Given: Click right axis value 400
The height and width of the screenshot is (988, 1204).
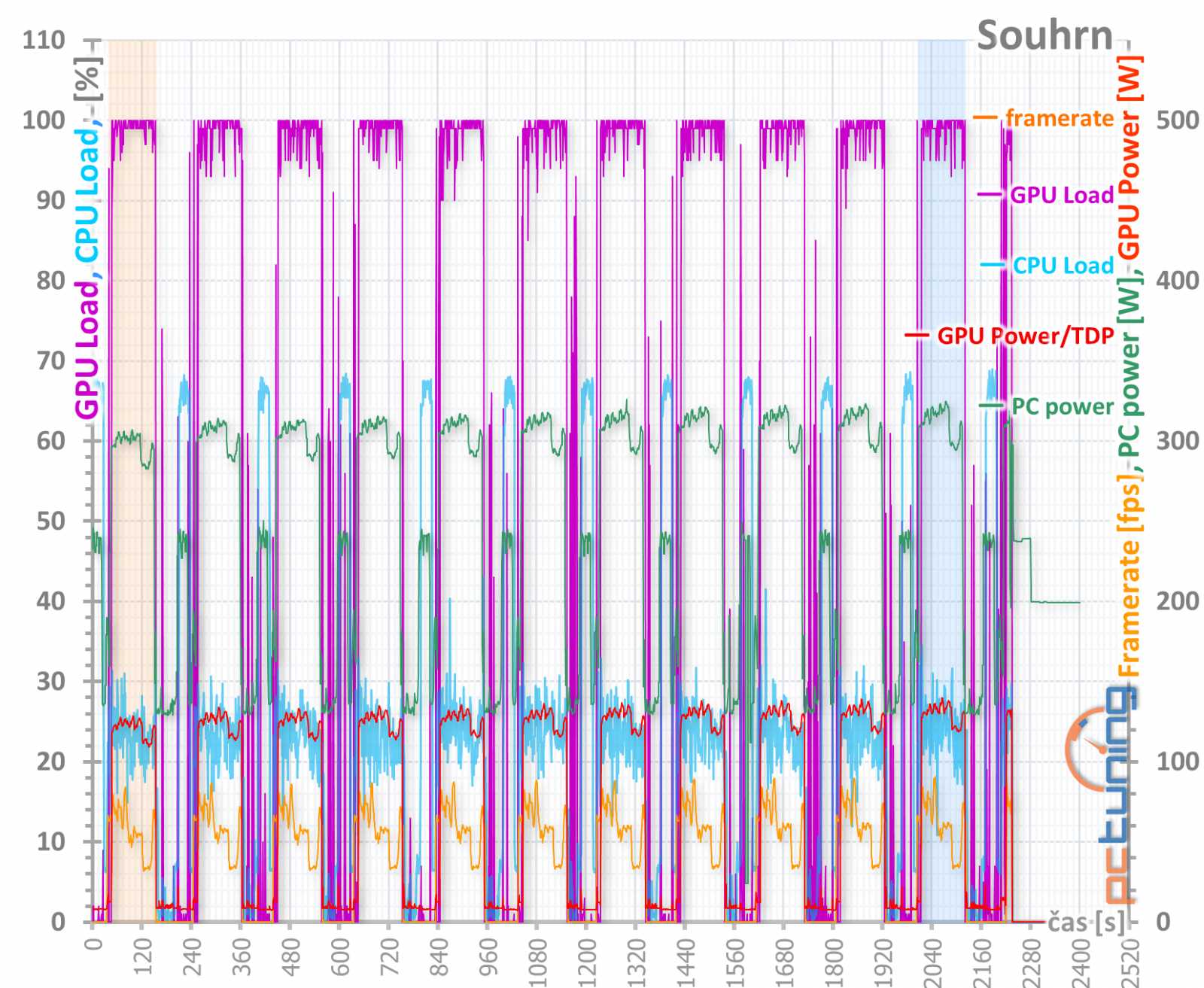Looking at the screenshot, I should click(1178, 281).
